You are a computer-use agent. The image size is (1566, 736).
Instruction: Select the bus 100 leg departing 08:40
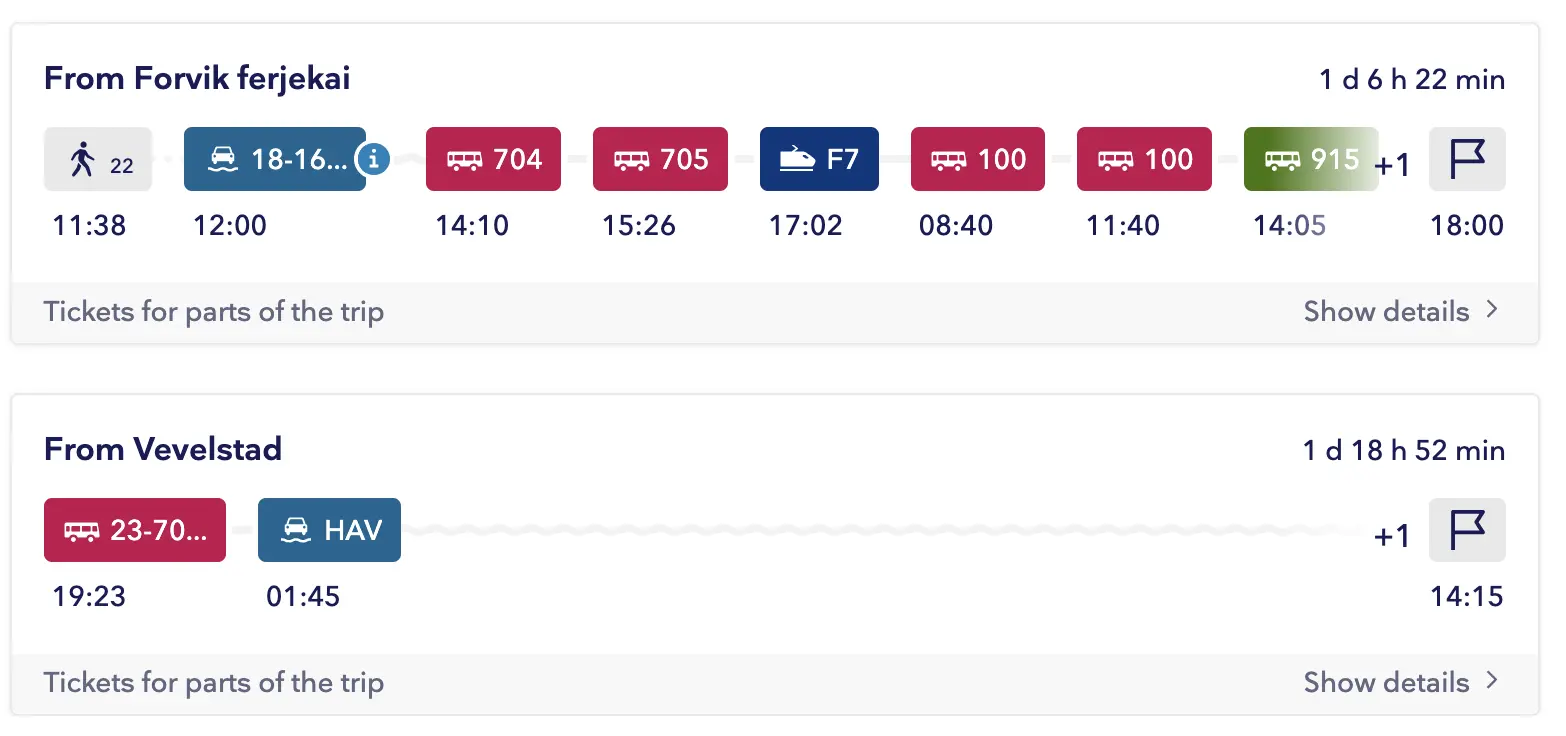[977, 159]
